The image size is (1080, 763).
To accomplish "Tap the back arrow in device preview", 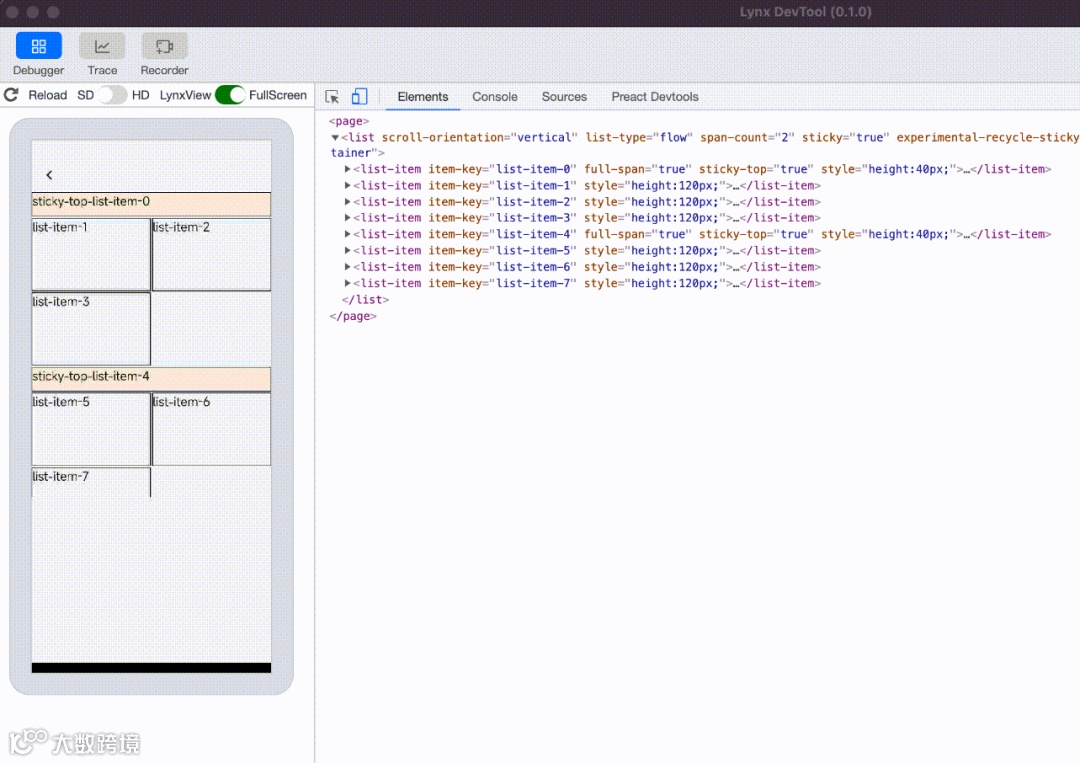I will (x=49, y=175).
